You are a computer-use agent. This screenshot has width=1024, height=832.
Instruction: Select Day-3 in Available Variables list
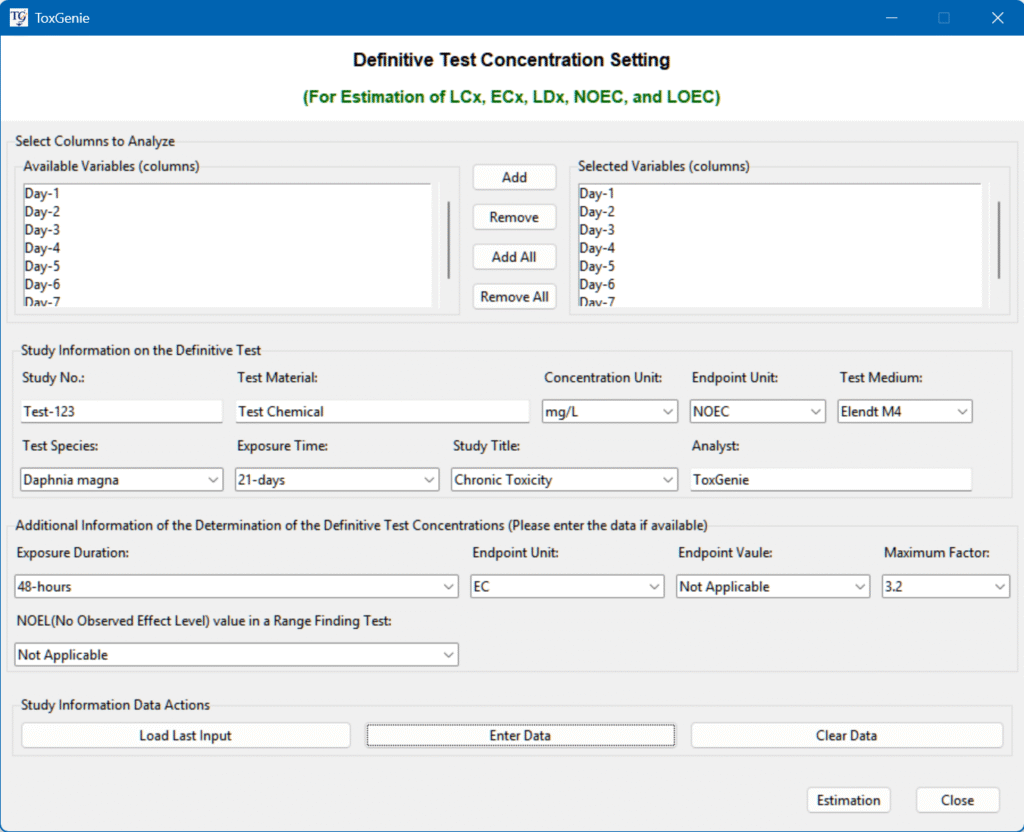coord(43,230)
